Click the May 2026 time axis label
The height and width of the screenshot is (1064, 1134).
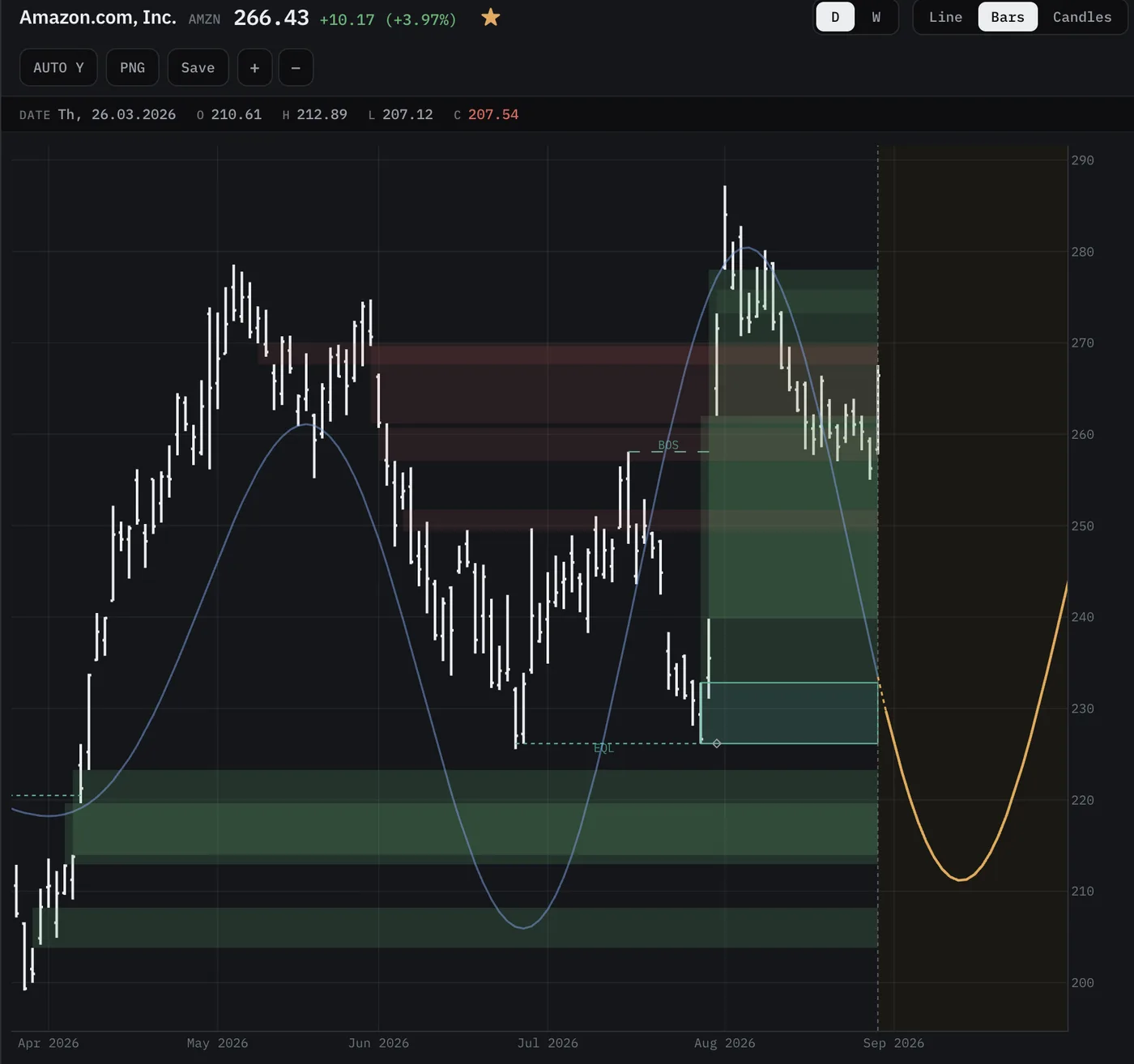coord(217,1043)
